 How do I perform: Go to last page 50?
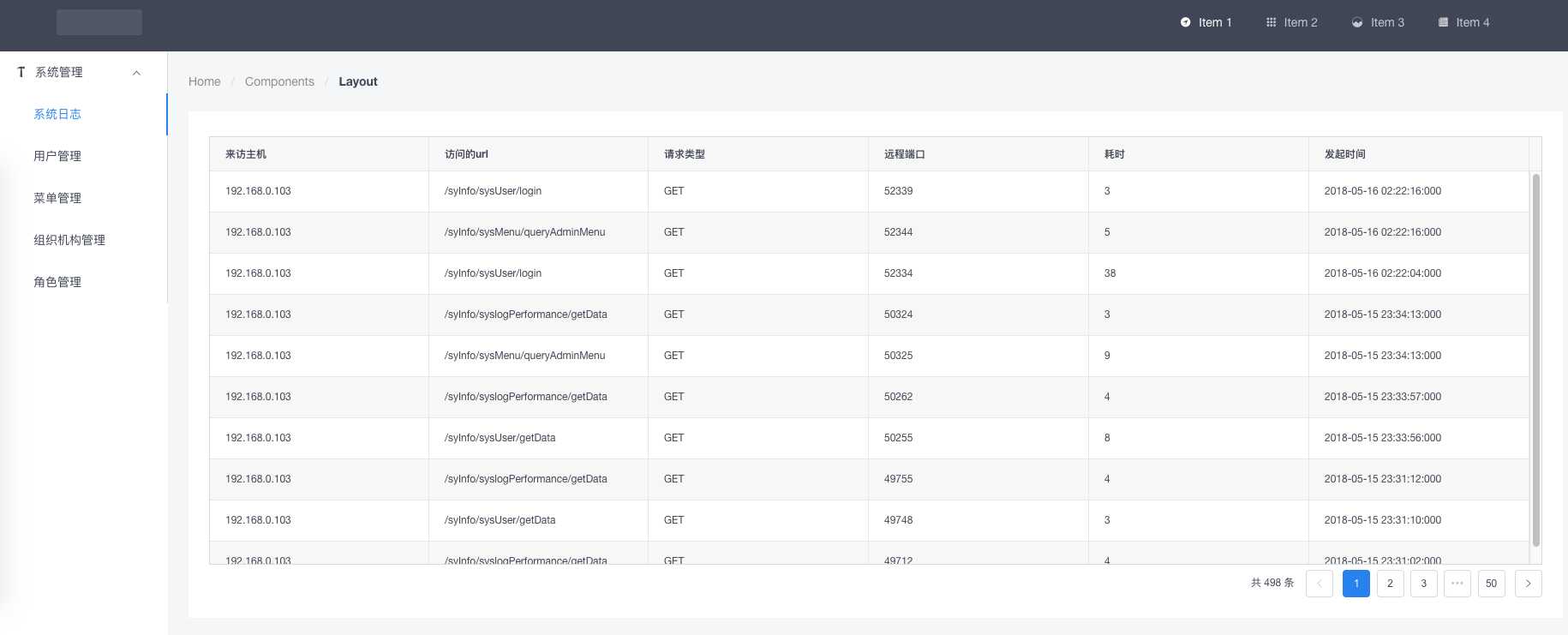1492,584
